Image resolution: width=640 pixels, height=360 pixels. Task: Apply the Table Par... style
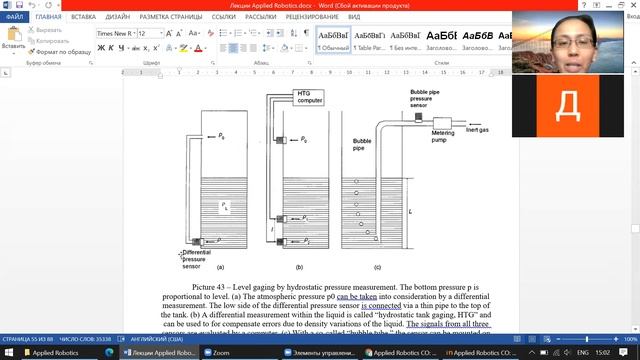369,40
